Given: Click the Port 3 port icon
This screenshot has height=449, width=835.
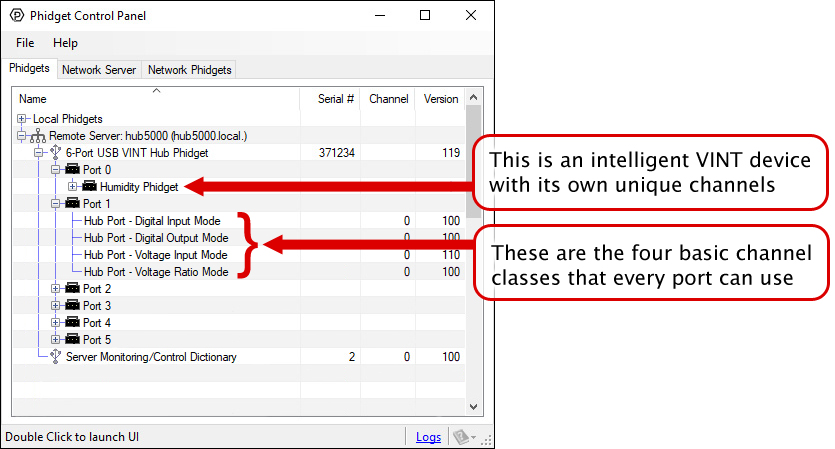Looking at the screenshot, I should [72, 306].
